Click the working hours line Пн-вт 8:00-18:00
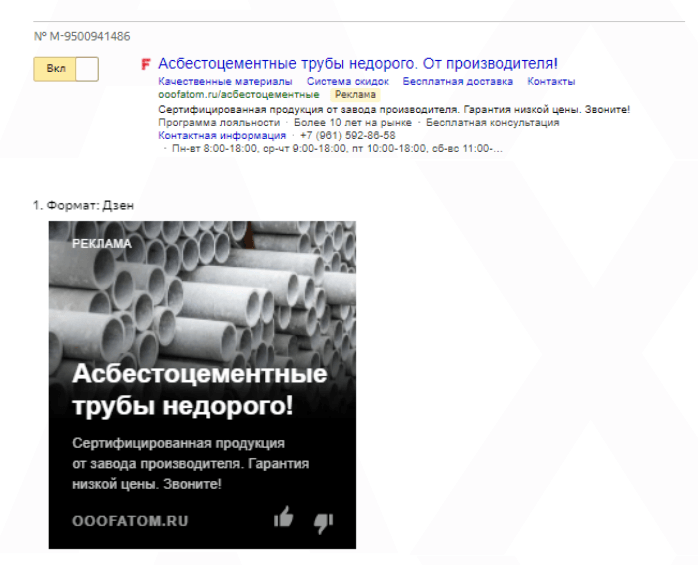This screenshot has height=565, width=698. coord(337,148)
